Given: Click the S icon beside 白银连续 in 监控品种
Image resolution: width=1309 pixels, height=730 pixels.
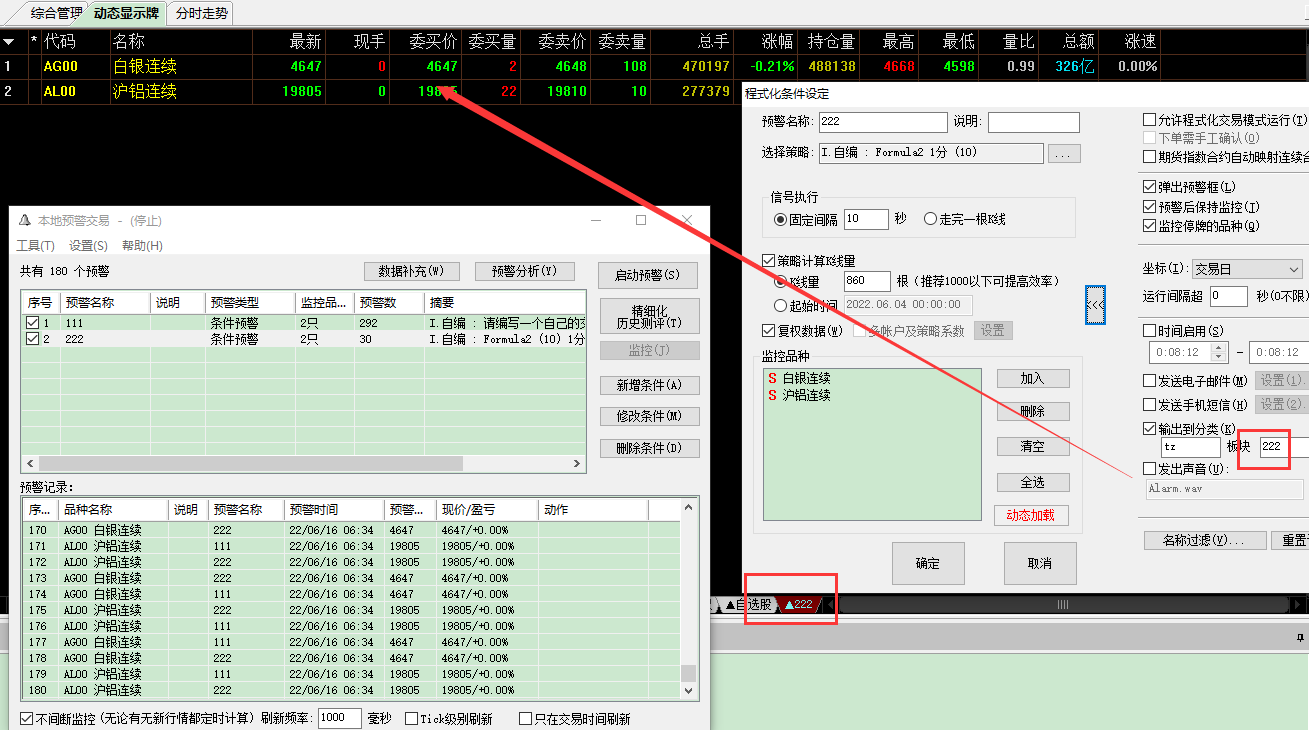Looking at the screenshot, I should pos(772,379).
